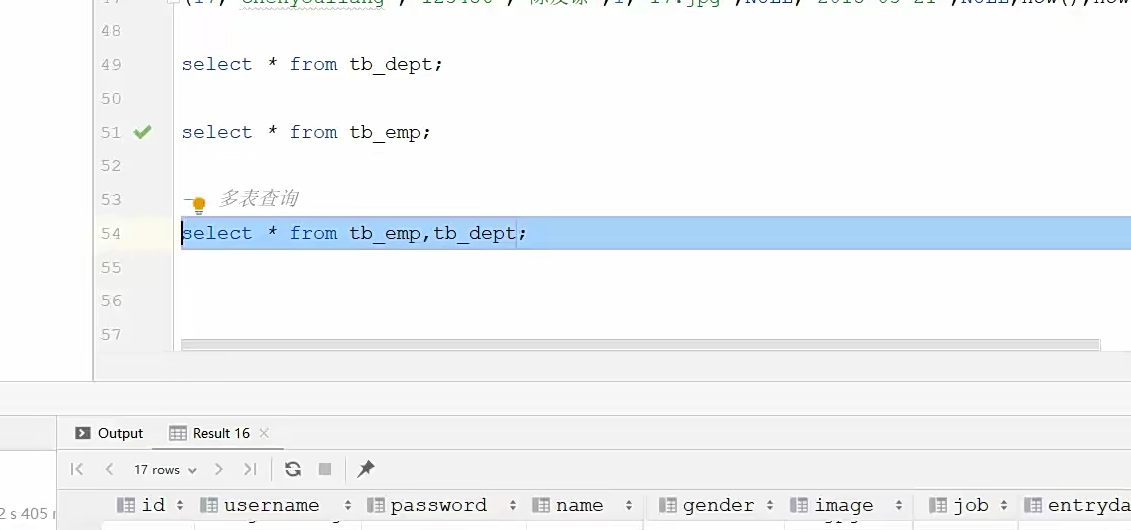1131x530 pixels.
Task: Sort by the gender column header
Action: pyautogui.click(x=716, y=505)
